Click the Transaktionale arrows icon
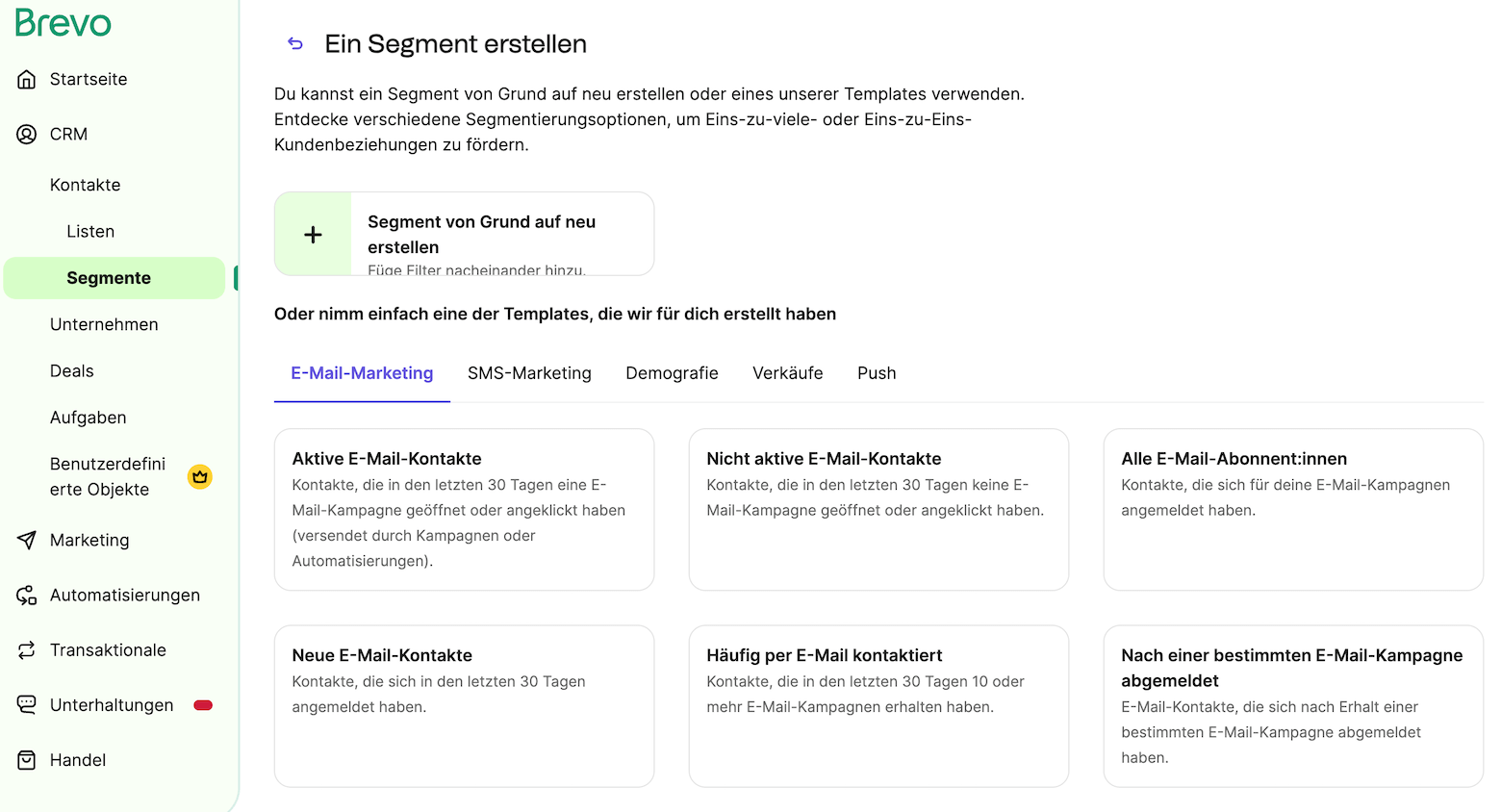The image size is (1501, 812). pos(27,650)
